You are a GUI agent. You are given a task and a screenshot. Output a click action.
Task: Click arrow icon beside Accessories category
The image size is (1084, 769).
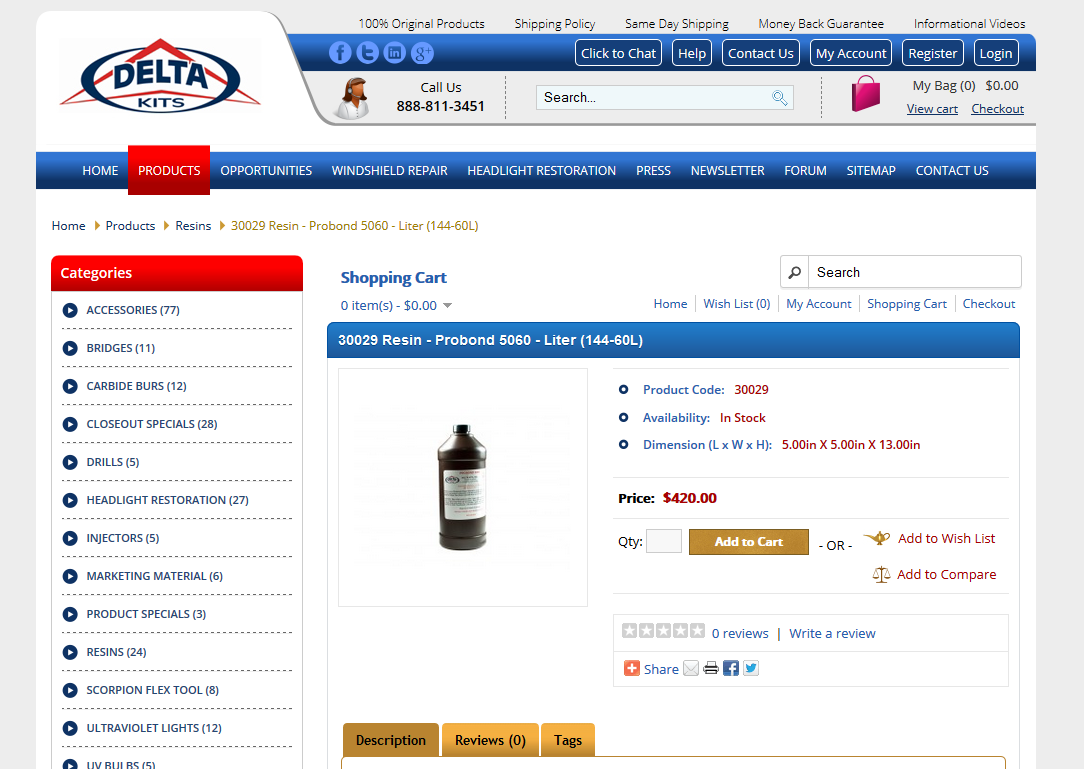tap(70, 310)
